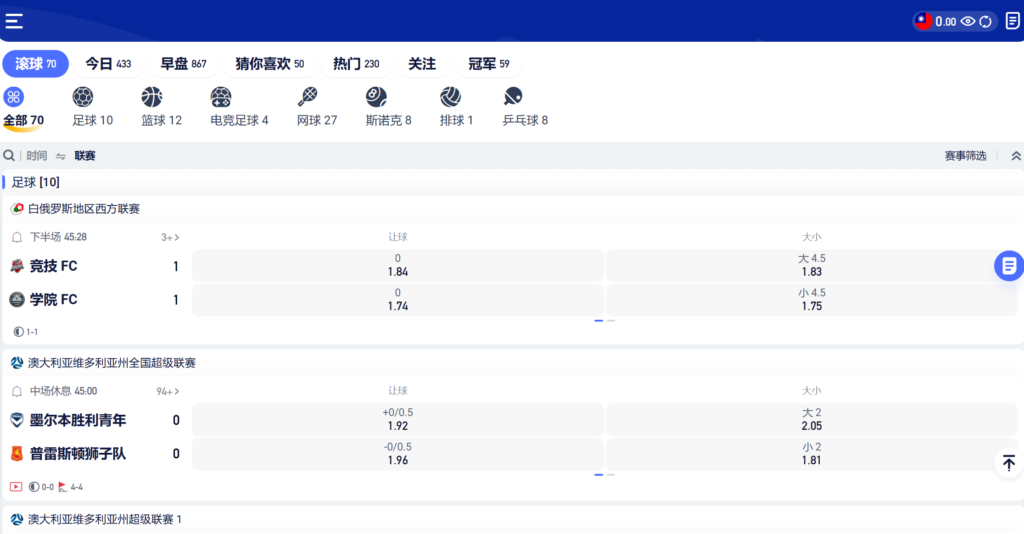Open 澳大利亚维多利亚州全国超级联赛 league header
This screenshot has height=534, width=1024.
[512, 363]
